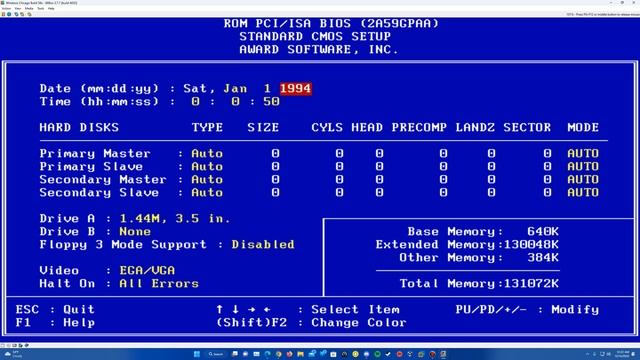The width and height of the screenshot is (640, 360).
Task: Select the highlighted year 1994 field
Action: [296, 89]
